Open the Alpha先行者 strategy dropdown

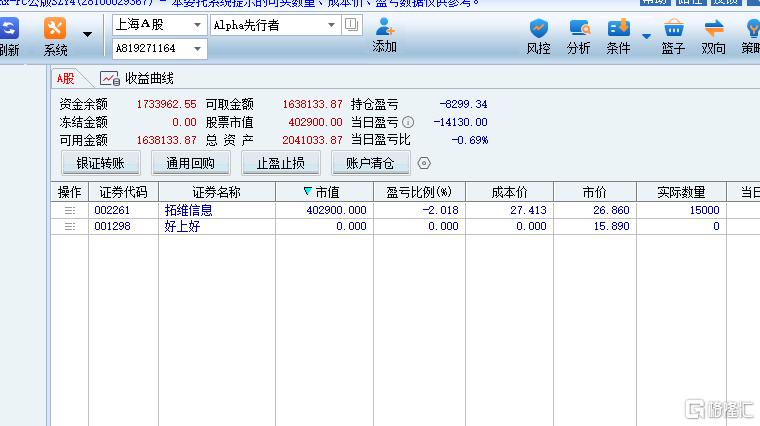(332, 25)
